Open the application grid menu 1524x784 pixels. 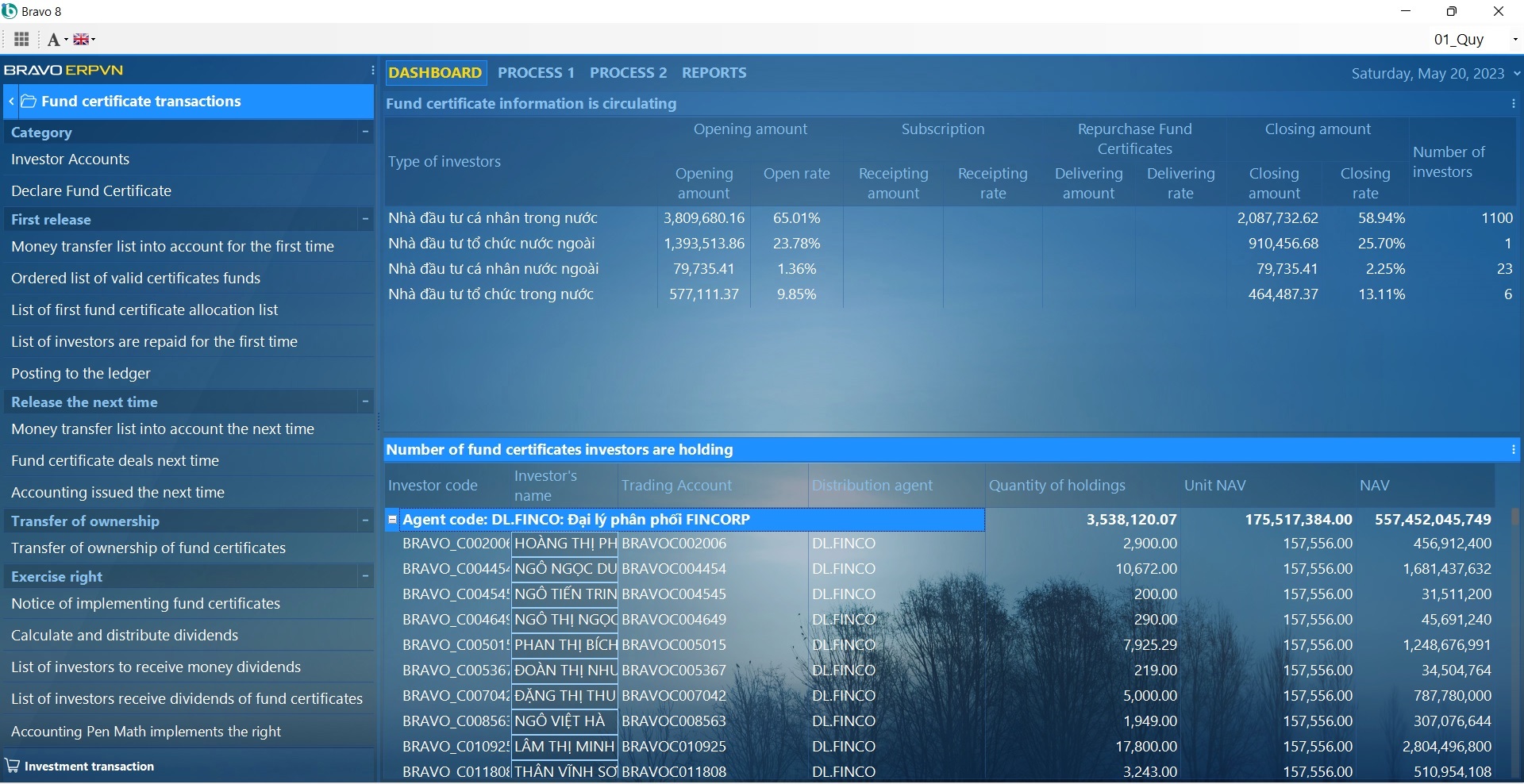pos(21,38)
